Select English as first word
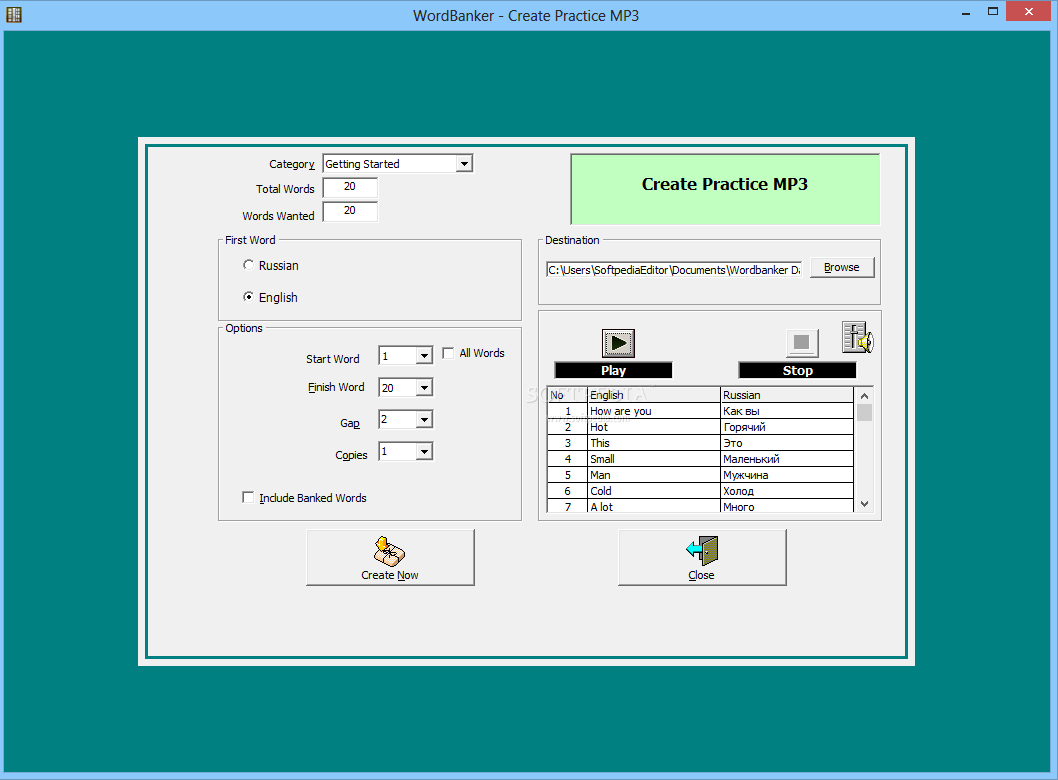 pos(248,297)
